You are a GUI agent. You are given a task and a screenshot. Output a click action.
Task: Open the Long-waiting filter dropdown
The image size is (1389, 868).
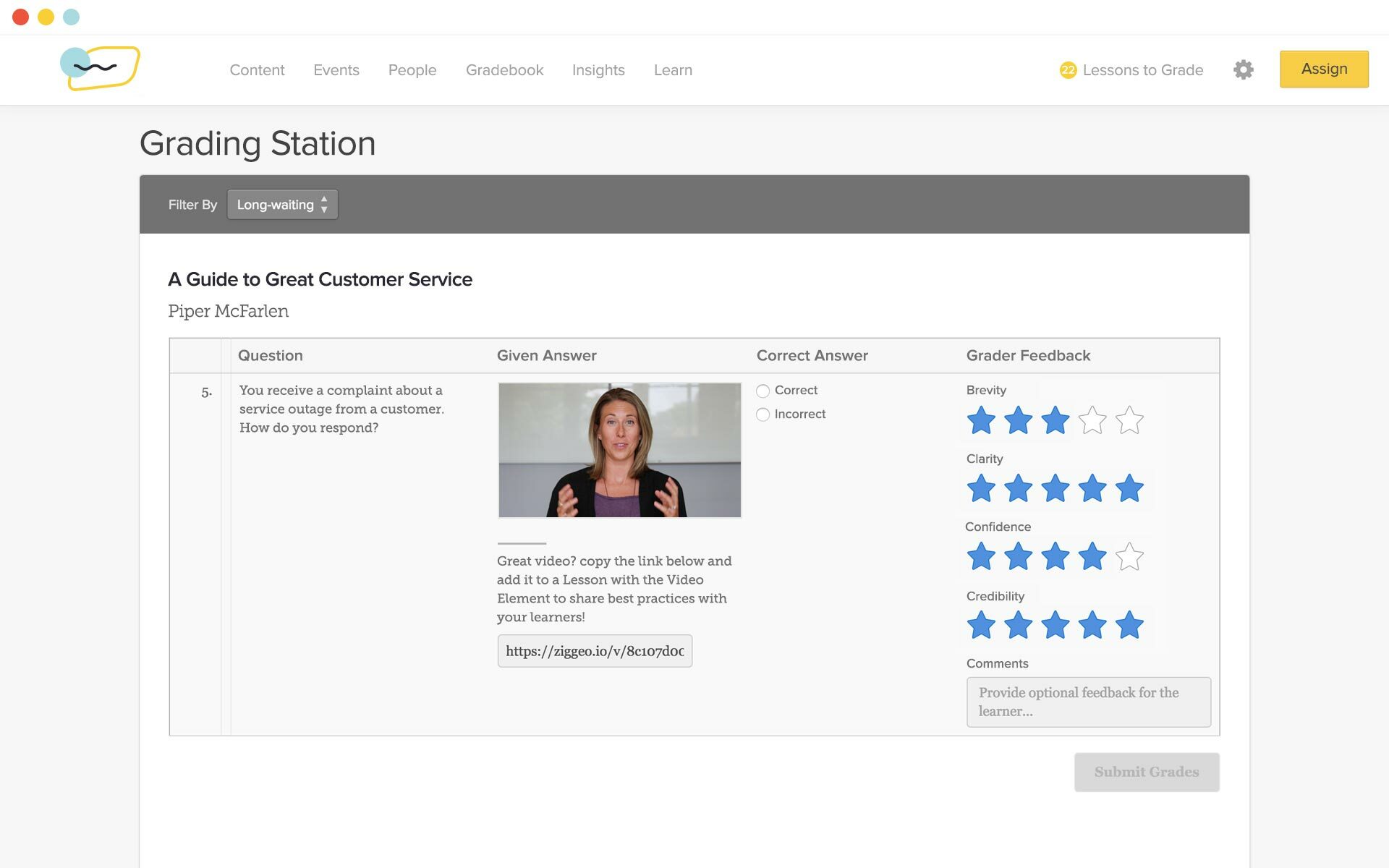tap(282, 204)
